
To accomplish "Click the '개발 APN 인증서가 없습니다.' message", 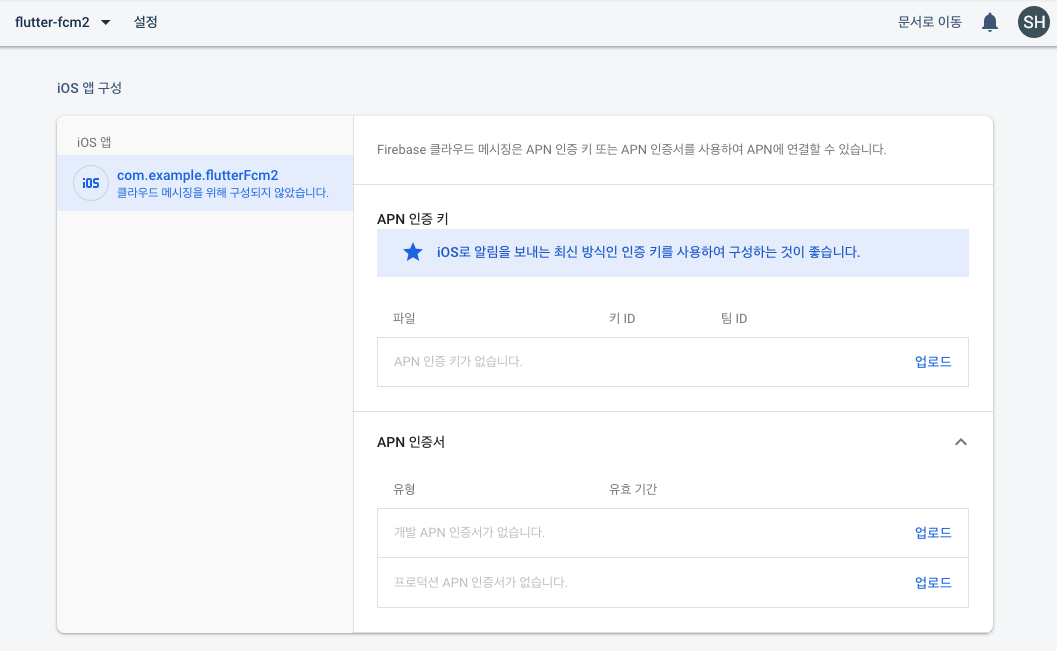I will [469, 532].
